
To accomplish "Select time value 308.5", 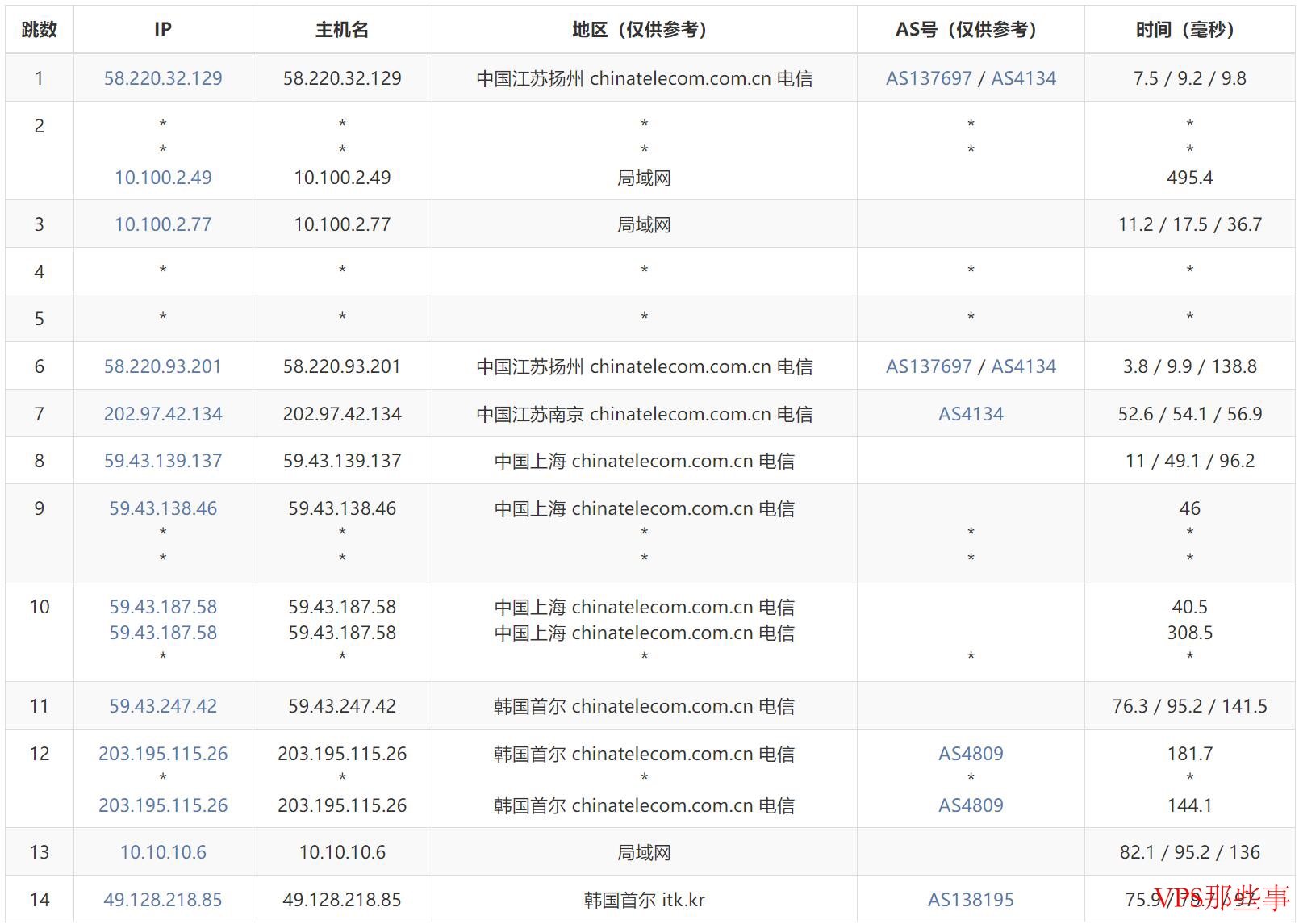I will 1189,633.
